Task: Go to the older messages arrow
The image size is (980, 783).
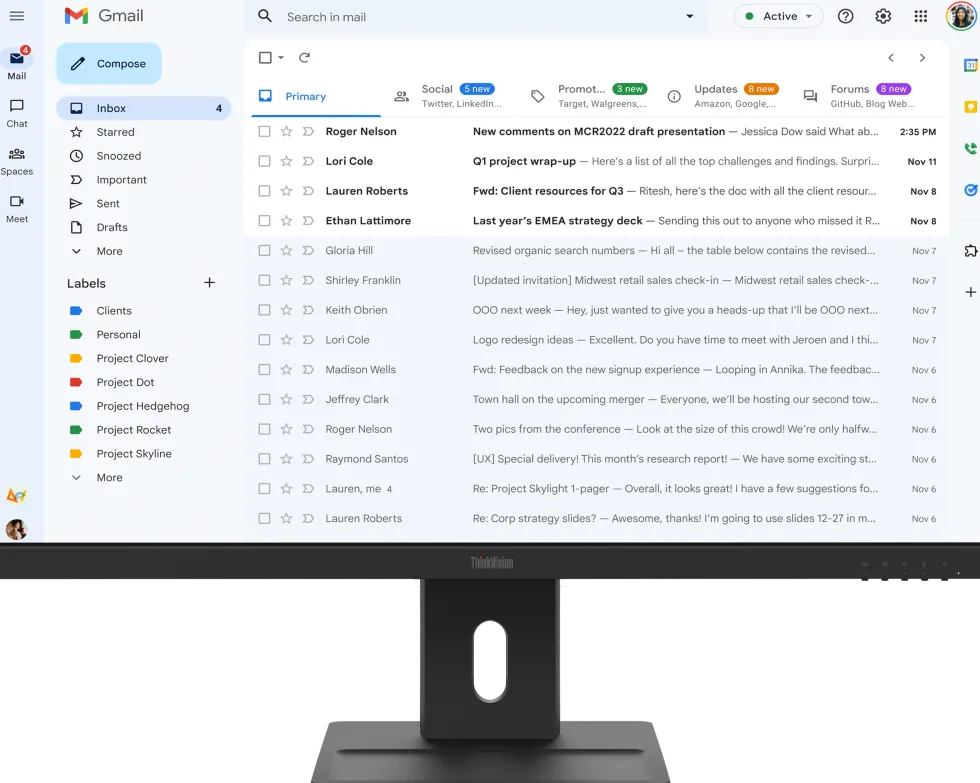Action: (x=922, y=57)
